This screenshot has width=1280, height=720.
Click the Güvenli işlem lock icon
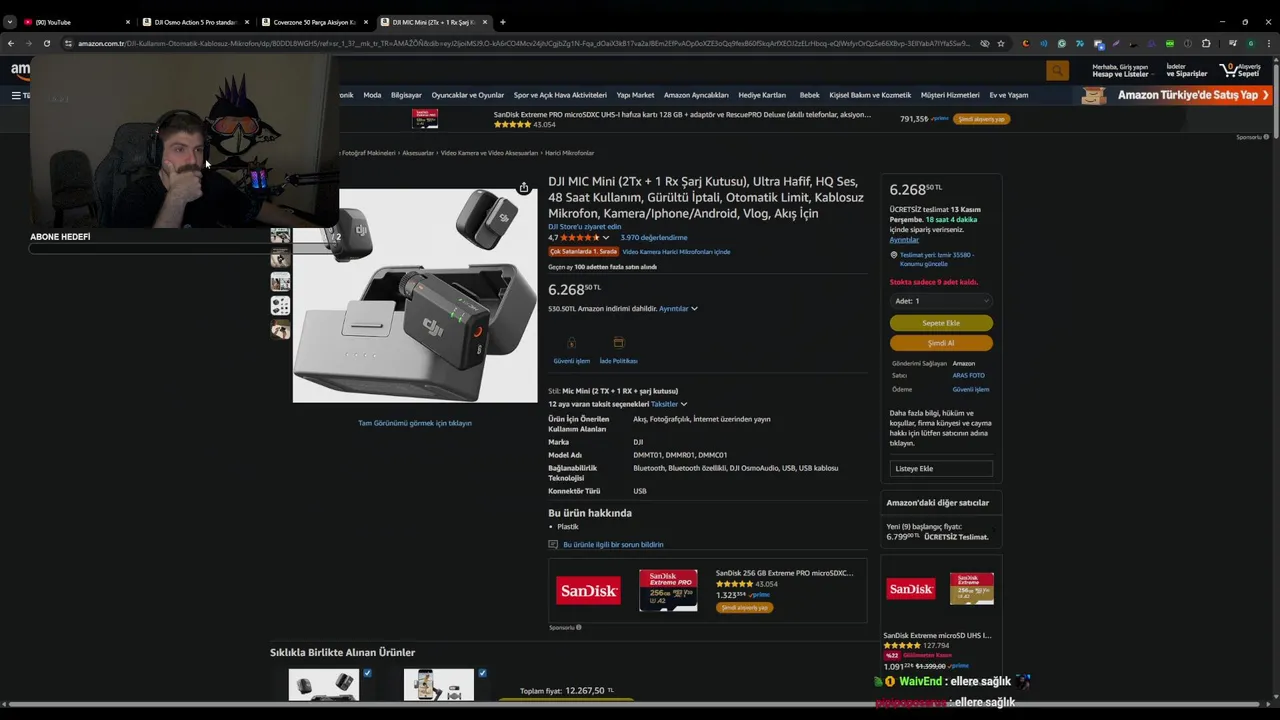[572, 343]
